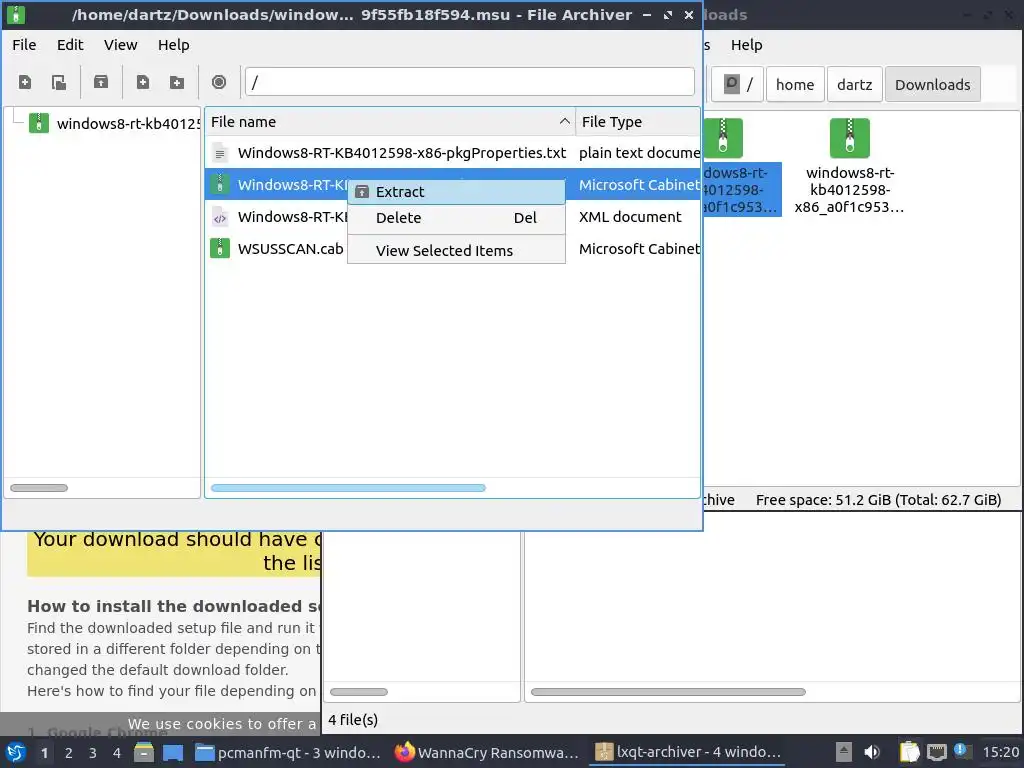Open the View menu in File Archiver
Image resolution: width=1024 pixels, height=768 pixels.
click(x=121, y=45)
